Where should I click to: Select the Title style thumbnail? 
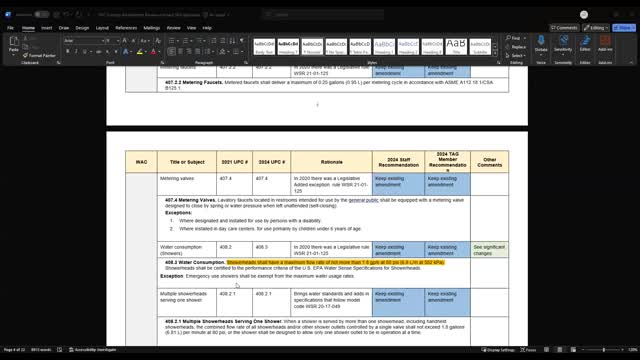[x=456, y=46]
